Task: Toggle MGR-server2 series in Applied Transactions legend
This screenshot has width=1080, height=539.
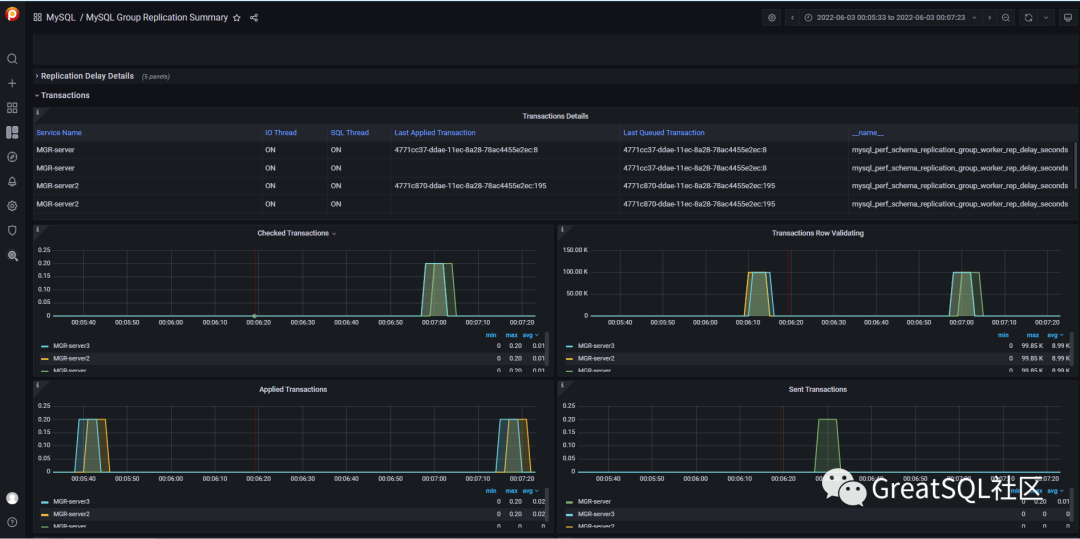Action: click(x=71, y=514)
